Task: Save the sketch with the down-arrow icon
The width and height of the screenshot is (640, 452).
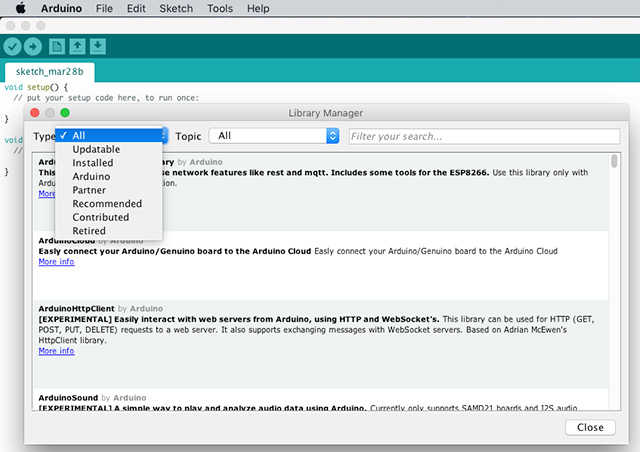Action: (98, 47)
